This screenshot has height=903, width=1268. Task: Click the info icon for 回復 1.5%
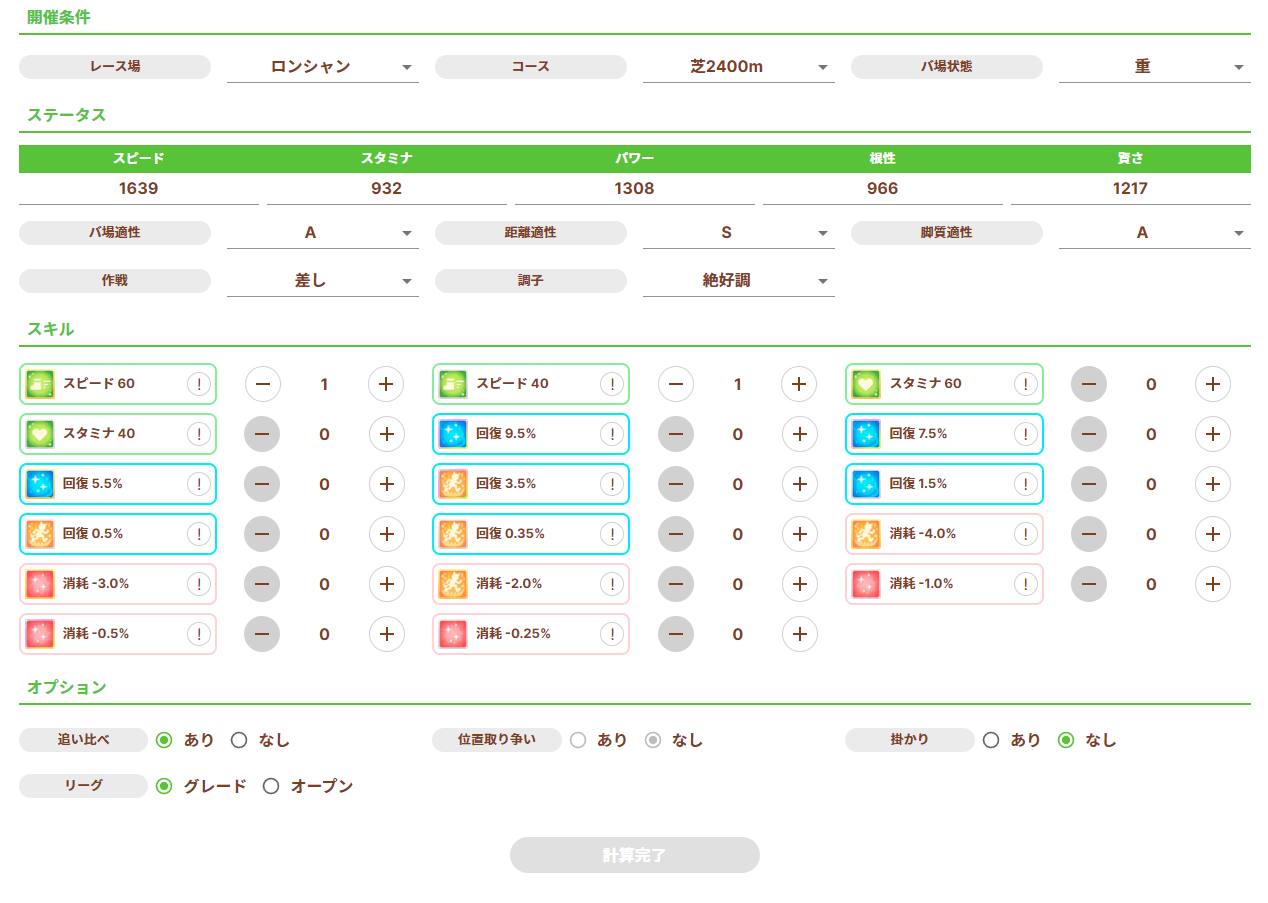pyautogui.click(x=1025, y=484)
